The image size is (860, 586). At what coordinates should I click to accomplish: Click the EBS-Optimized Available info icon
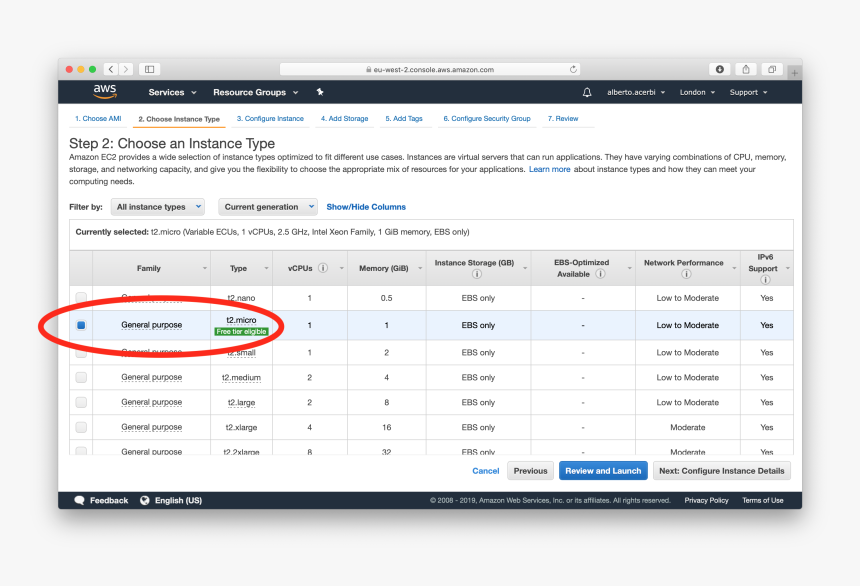click(x=601, y=274)
